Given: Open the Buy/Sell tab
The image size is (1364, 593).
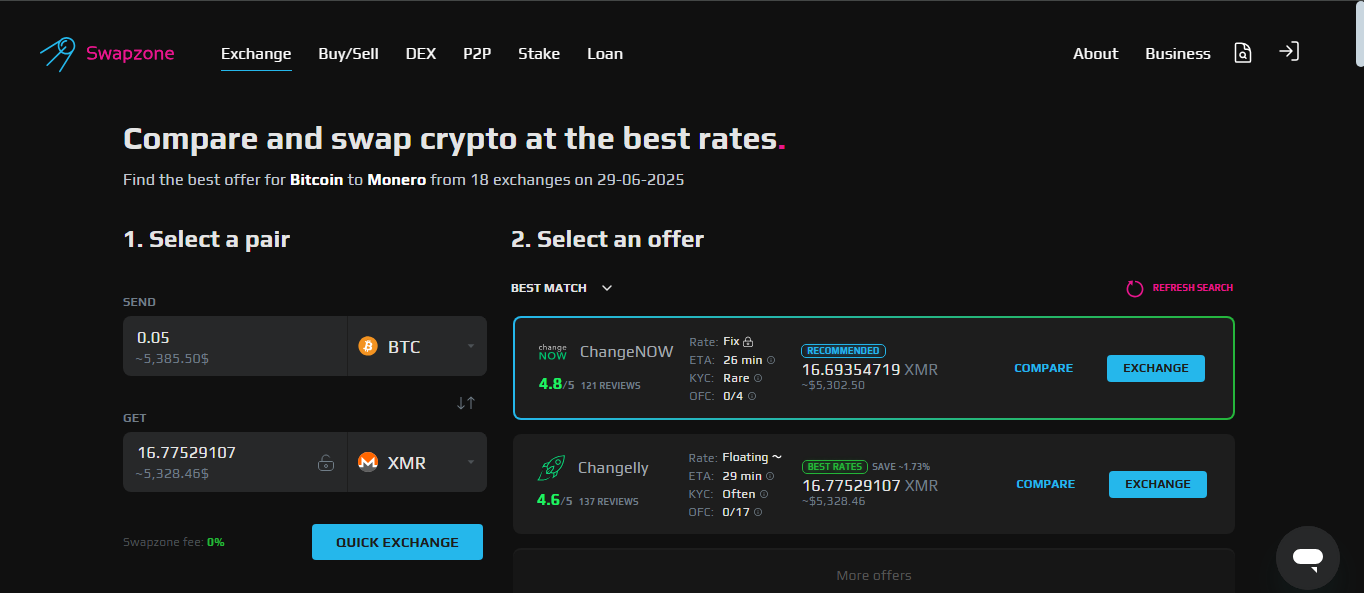Looking at the screenshot, I should 348,54.
